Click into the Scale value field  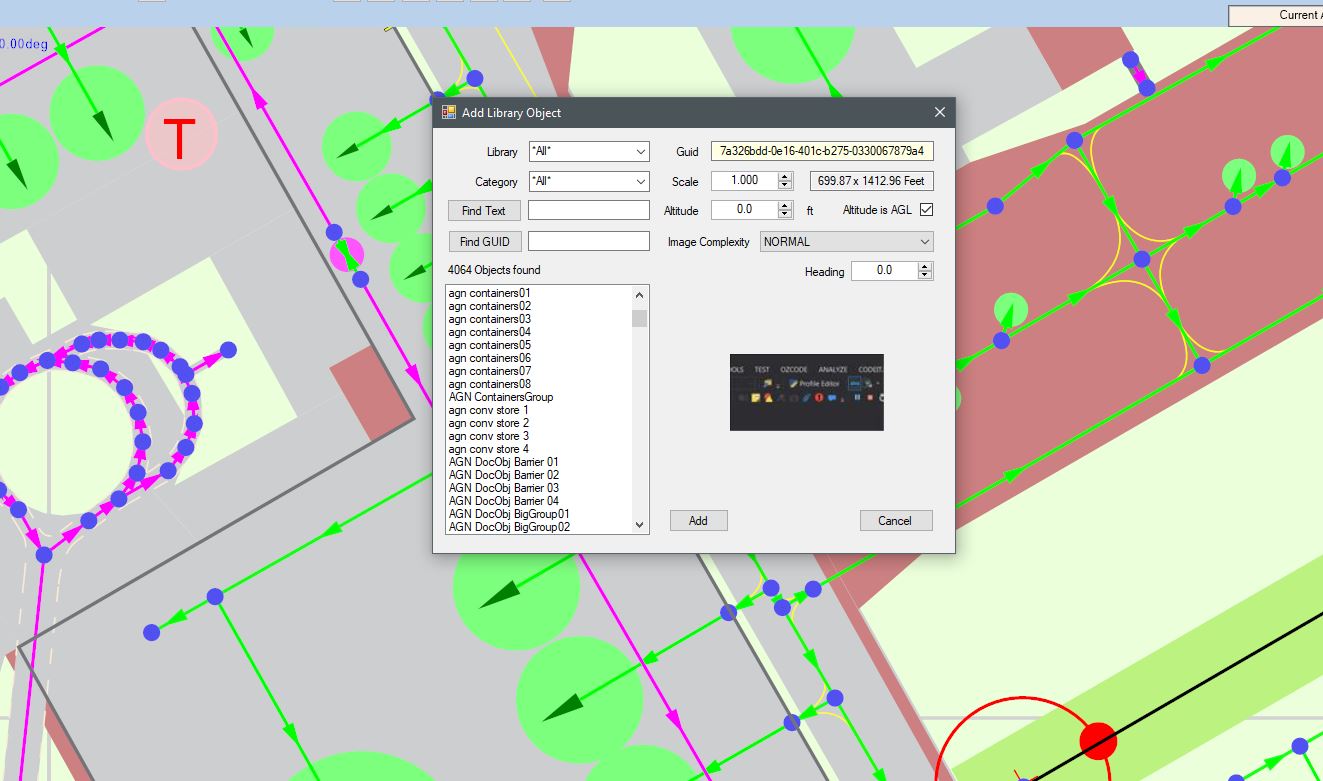[743, 181]
